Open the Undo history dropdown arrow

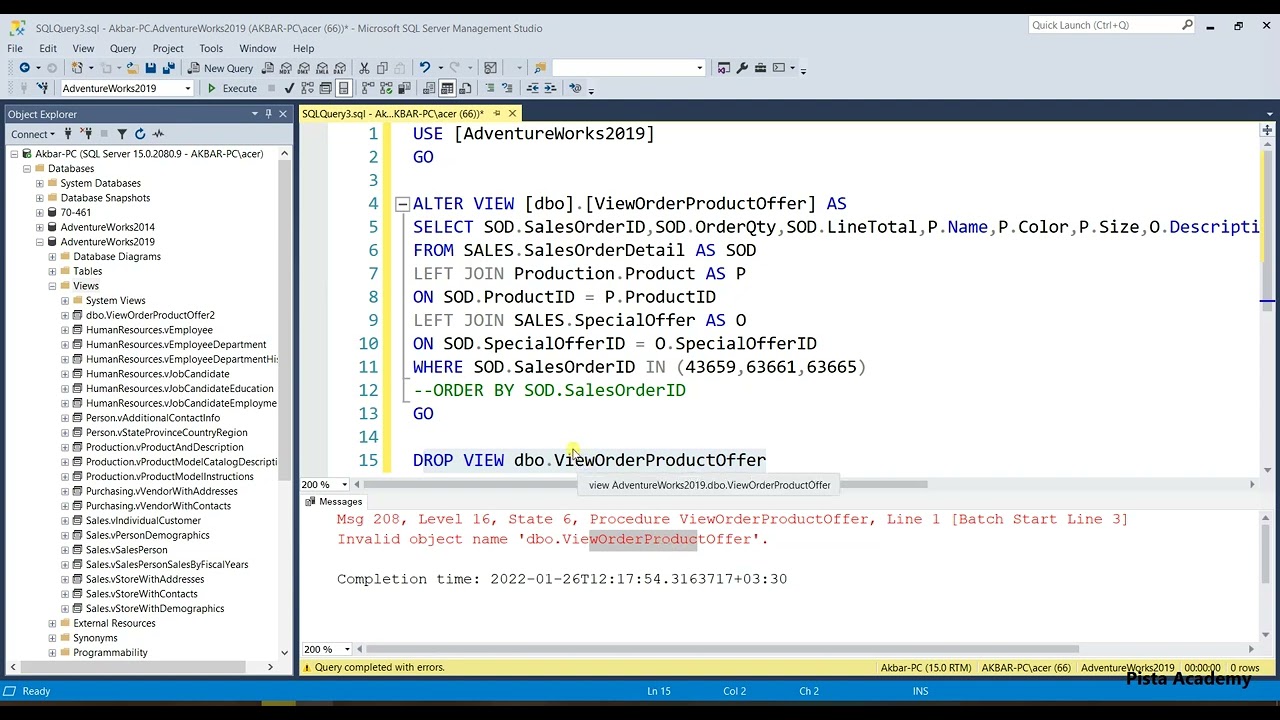pyautogui.click(x=440, y=68)
